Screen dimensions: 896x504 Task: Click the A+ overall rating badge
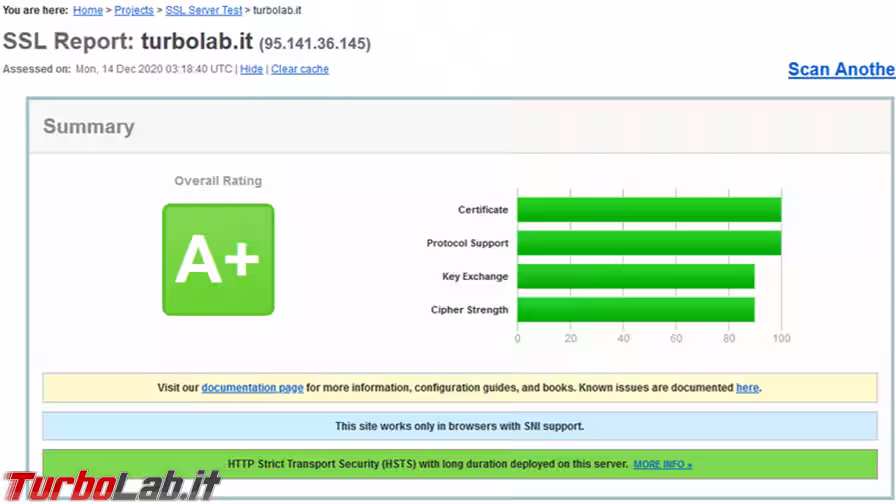(218, 259)
